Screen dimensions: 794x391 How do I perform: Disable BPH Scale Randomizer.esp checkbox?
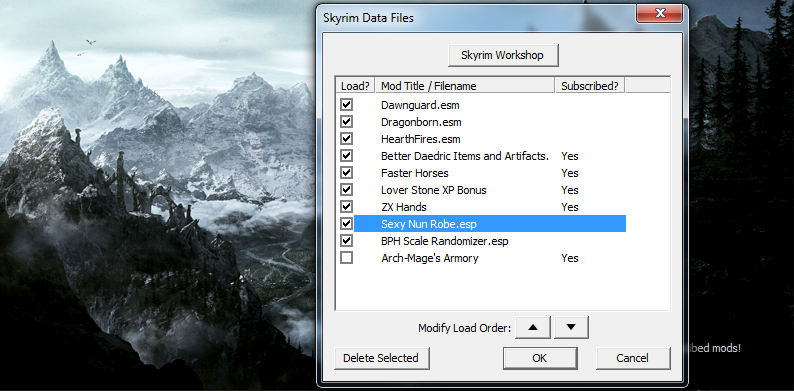pos(347,241)
